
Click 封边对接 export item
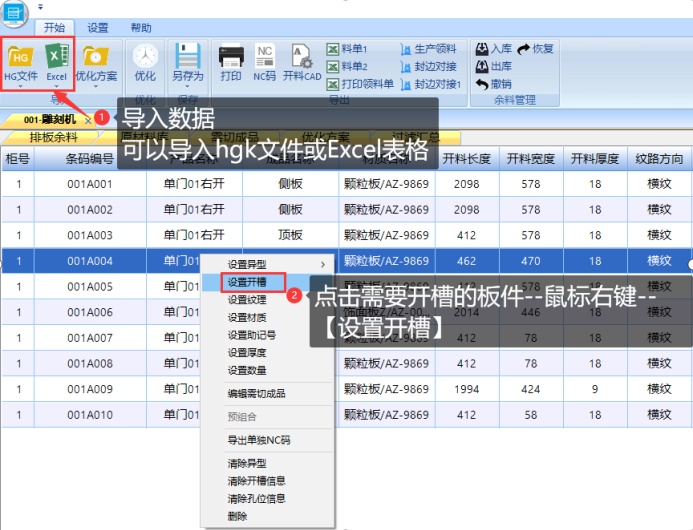(x=428, y=66)
